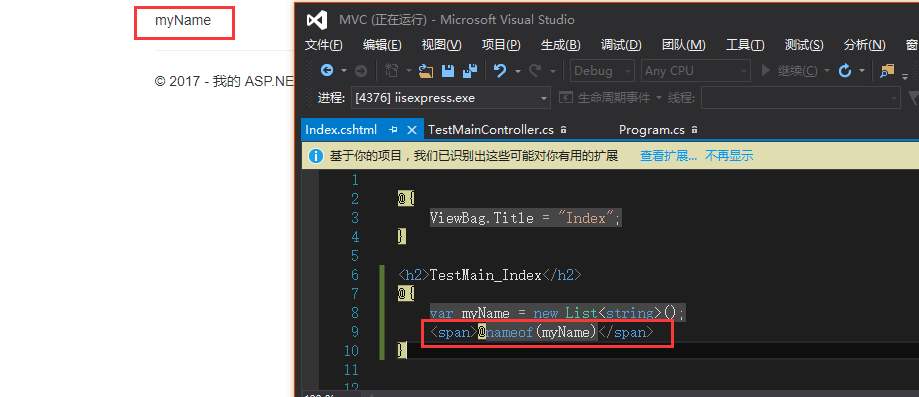This screenshot has width=919, height=397.
Task: Open the 生命周期事件 dropdown arrow
Action: point(658,98)
